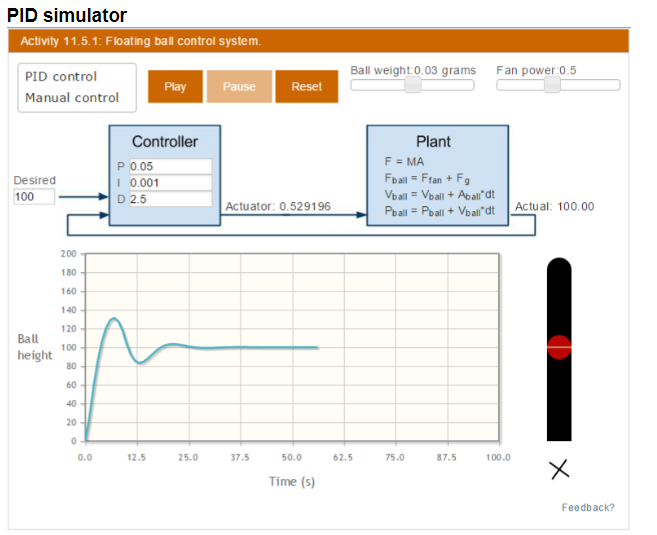The height and width of the screenshot is (535, 657).
Task: Click the Plant block title
Action: [x=433, y=142]
